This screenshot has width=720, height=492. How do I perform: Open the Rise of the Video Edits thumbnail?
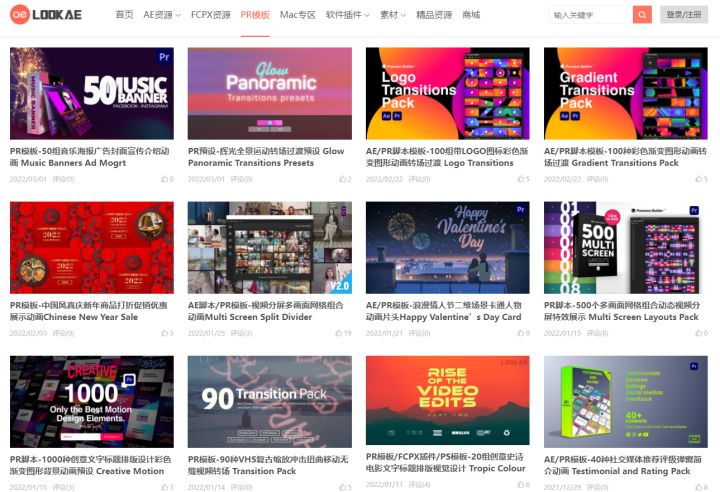[x=448, y=400]
